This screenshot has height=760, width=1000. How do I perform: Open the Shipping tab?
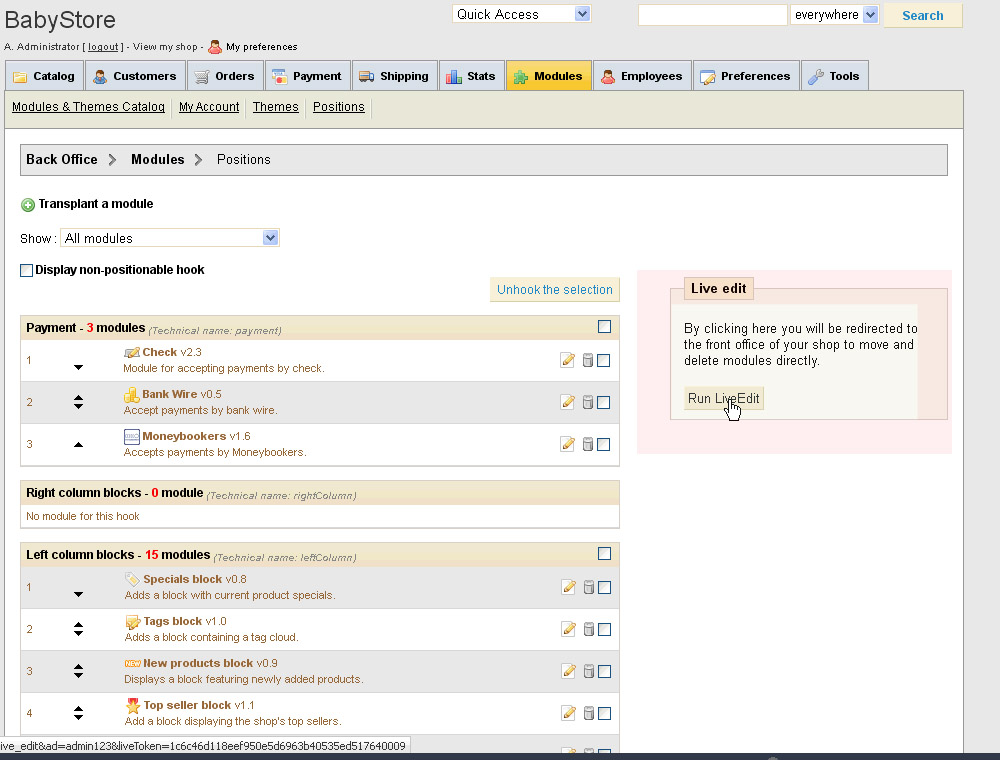click(x=393, y=76)
